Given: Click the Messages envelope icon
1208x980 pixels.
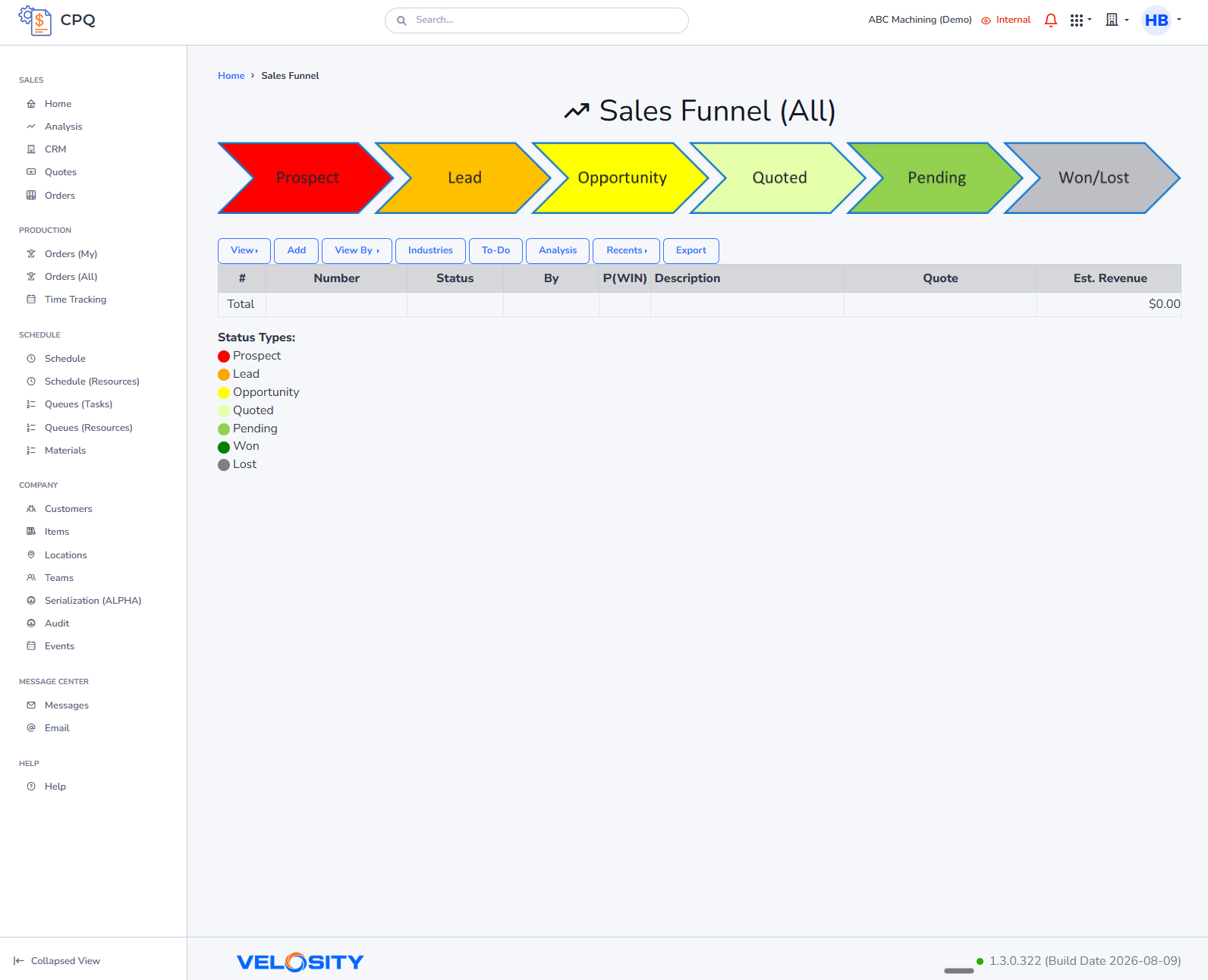Looking at the screenshot, I should (x=31, y=705).
